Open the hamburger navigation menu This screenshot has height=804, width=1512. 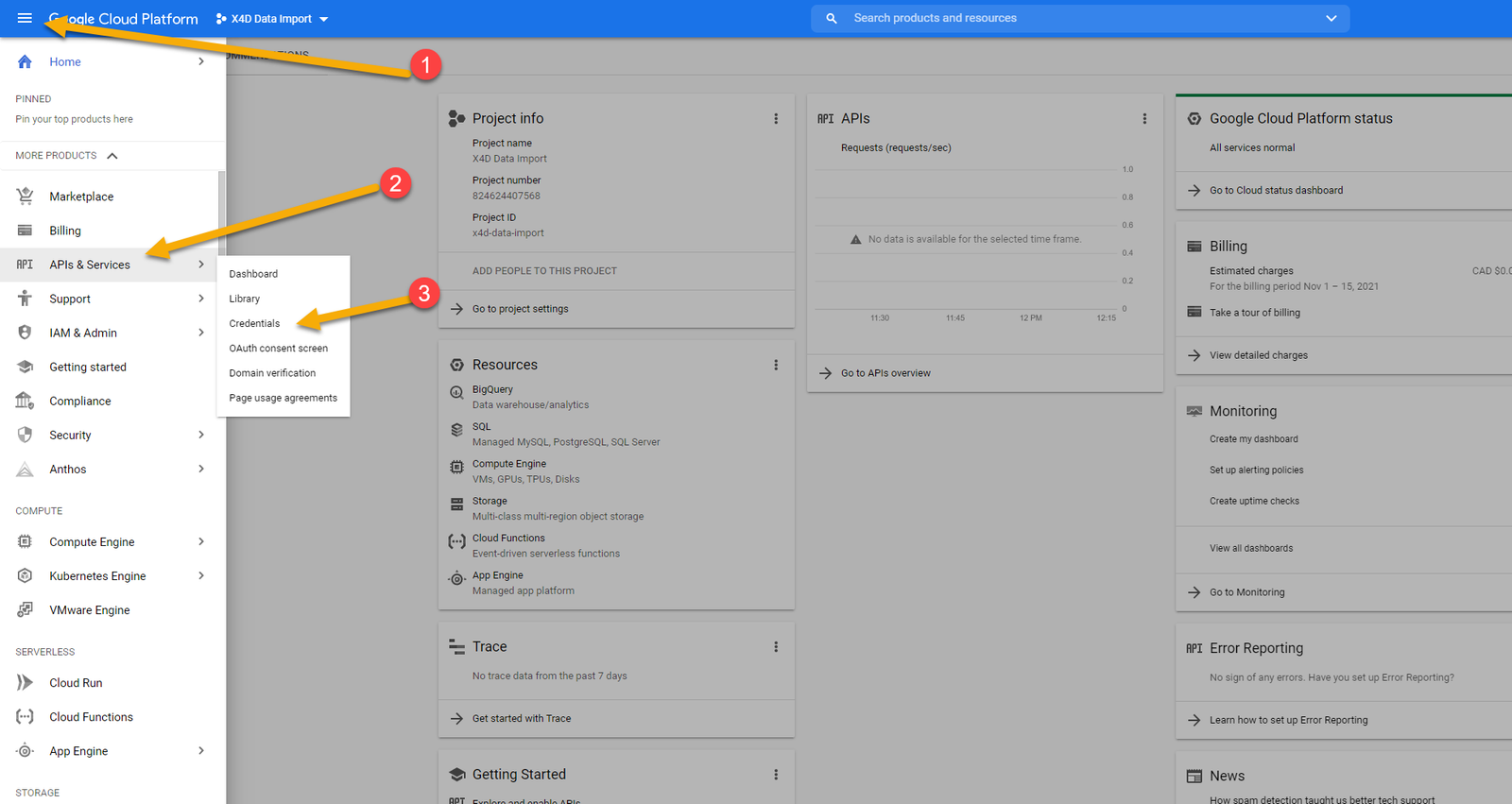(25, 18)
